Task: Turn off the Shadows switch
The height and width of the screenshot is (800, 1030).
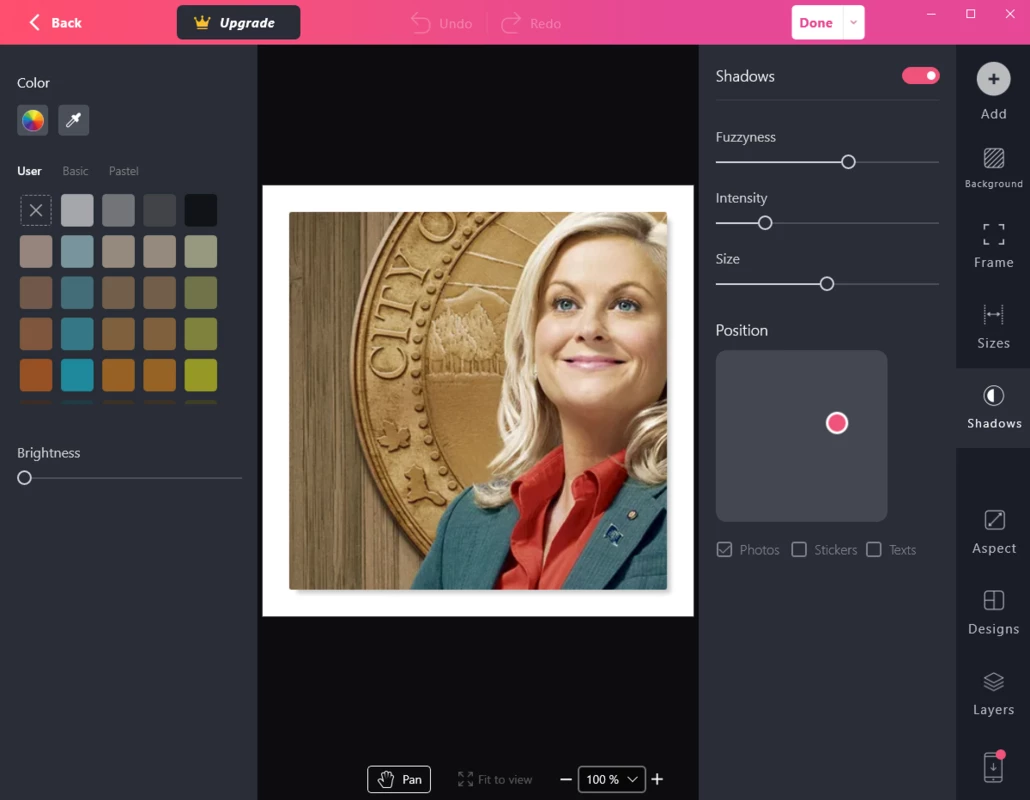Action: coord(920,76)
